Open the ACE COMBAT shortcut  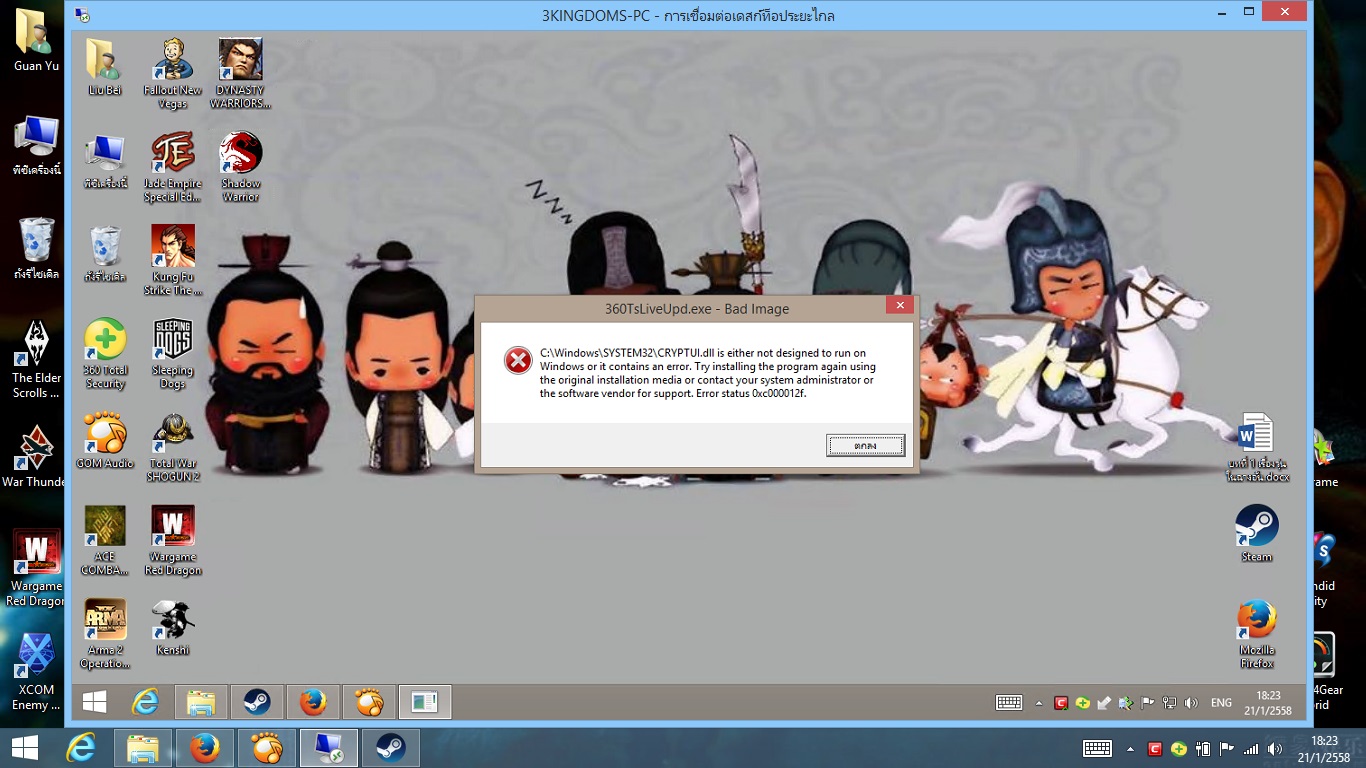[x=105, y=540]
